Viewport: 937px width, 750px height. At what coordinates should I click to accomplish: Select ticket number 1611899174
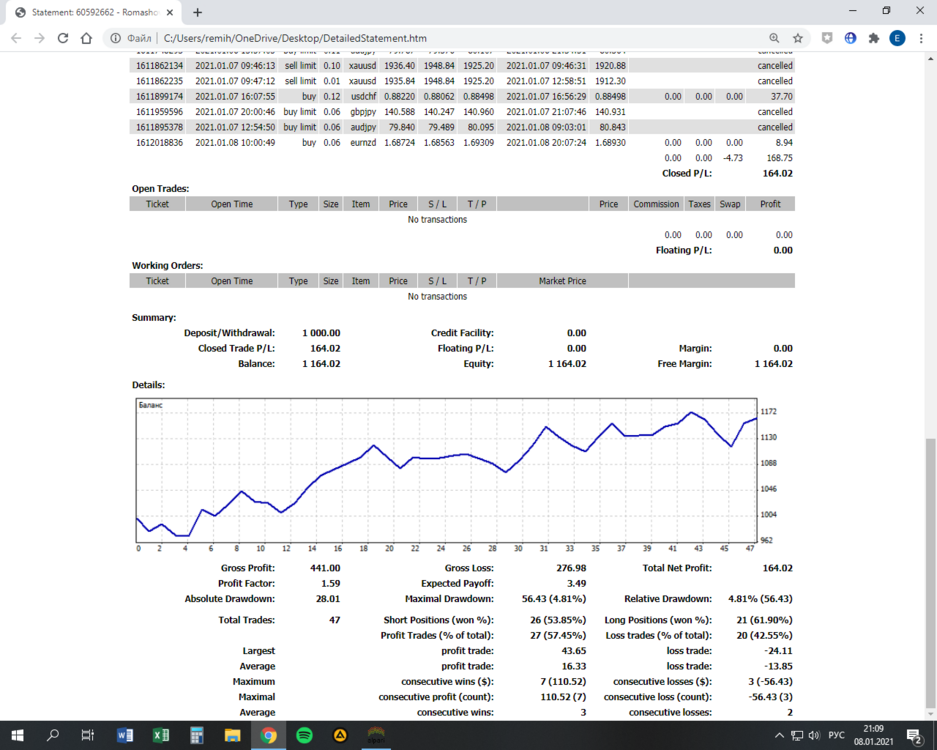coord(159,96)
